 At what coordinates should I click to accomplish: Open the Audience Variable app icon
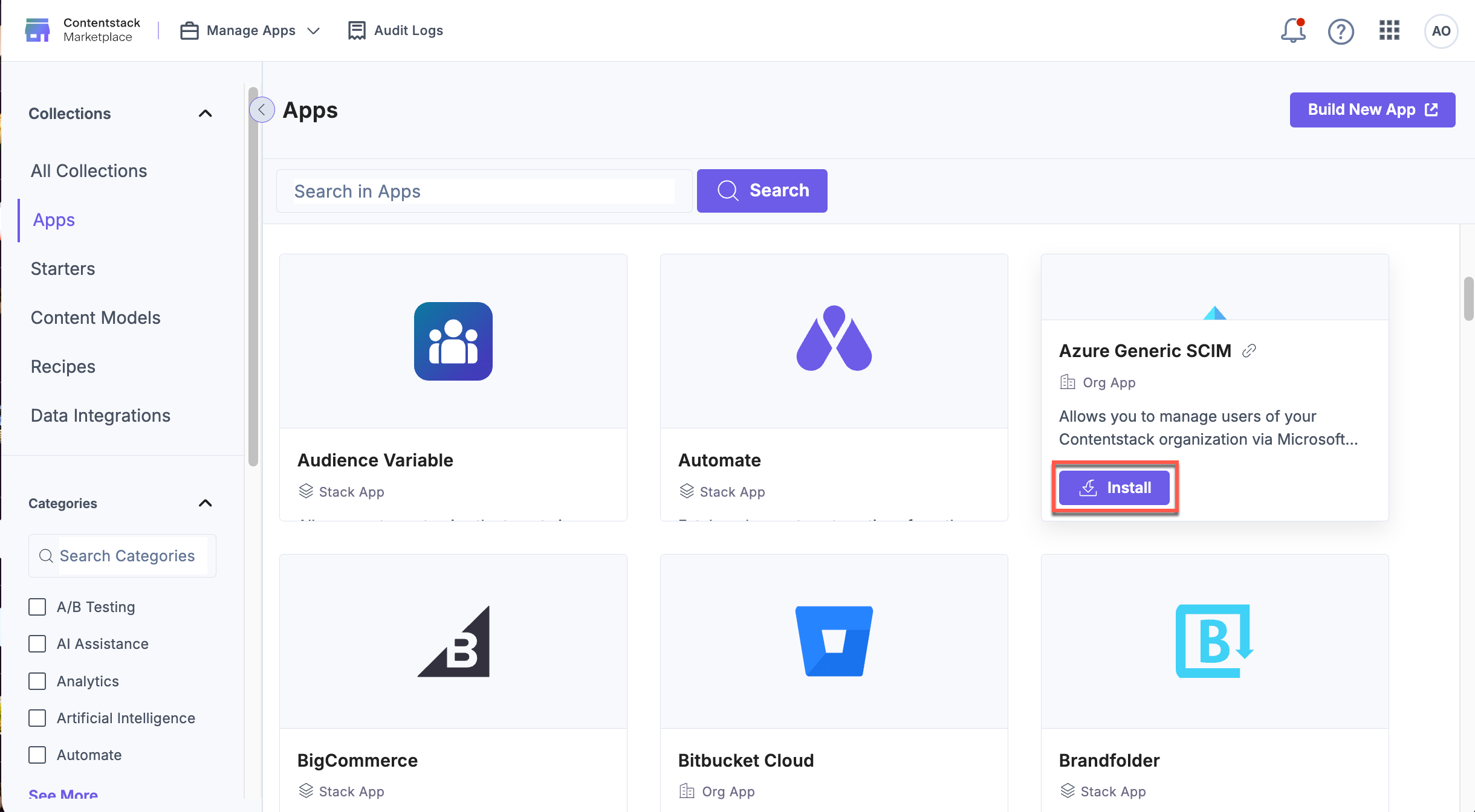click(453, 341)
